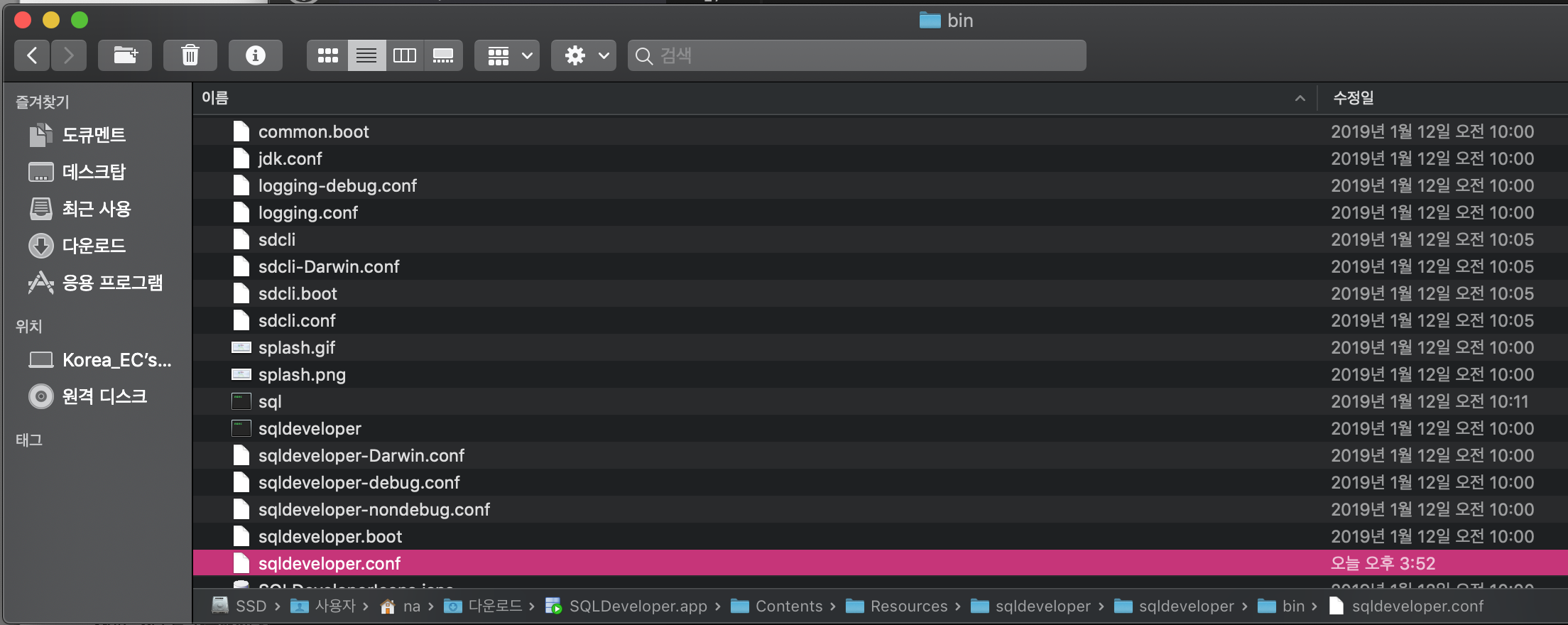Click the modified time 오늘 오후 3:52
Viewport: 1568px width, 625px height.
click(x=1383, y=563)
